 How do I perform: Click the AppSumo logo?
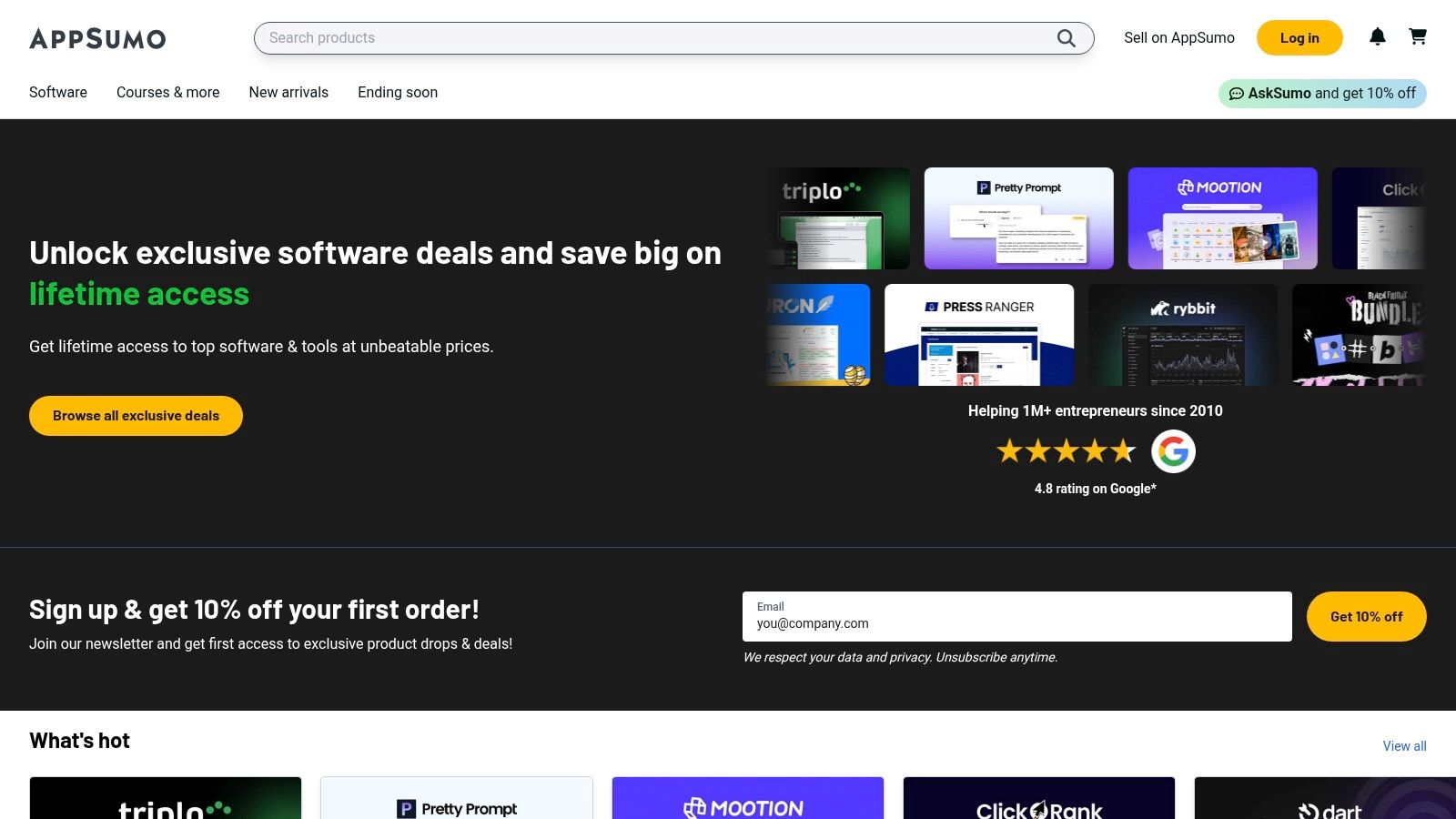pyautogui.click(x=97, y=38)
